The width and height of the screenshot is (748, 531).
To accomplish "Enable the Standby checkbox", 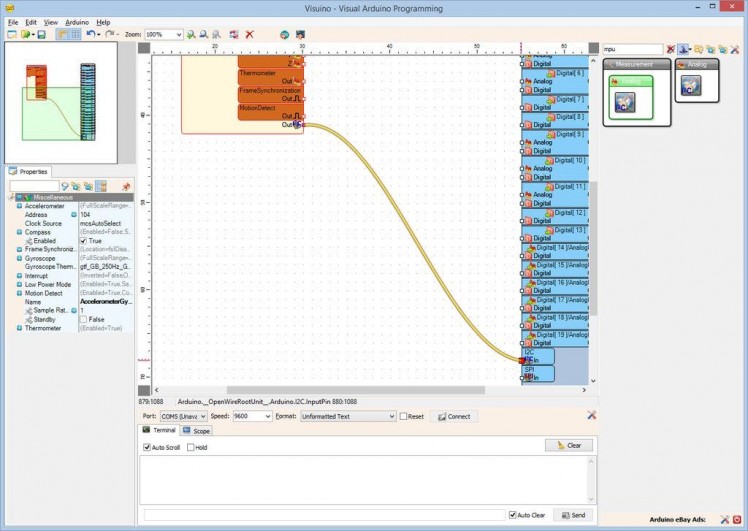I will pos(83,319).
